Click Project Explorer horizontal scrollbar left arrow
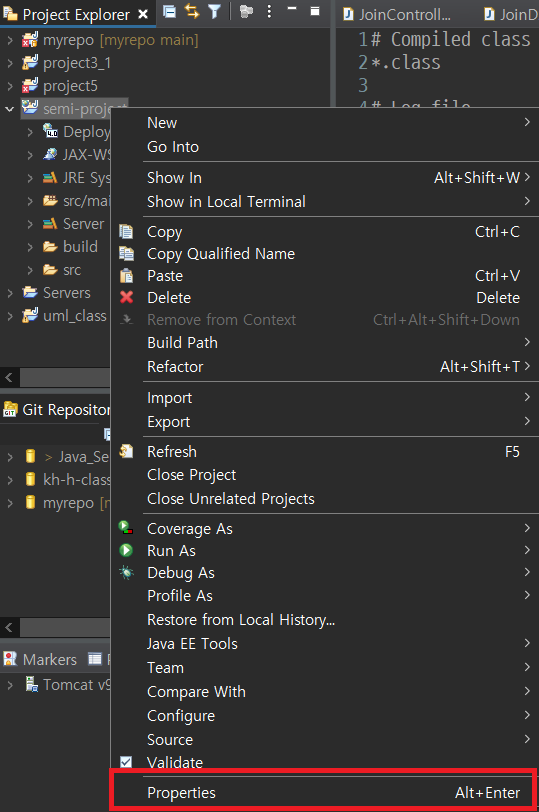The height and width of the screenshot is (812, 539). click(x=9, y=378)
